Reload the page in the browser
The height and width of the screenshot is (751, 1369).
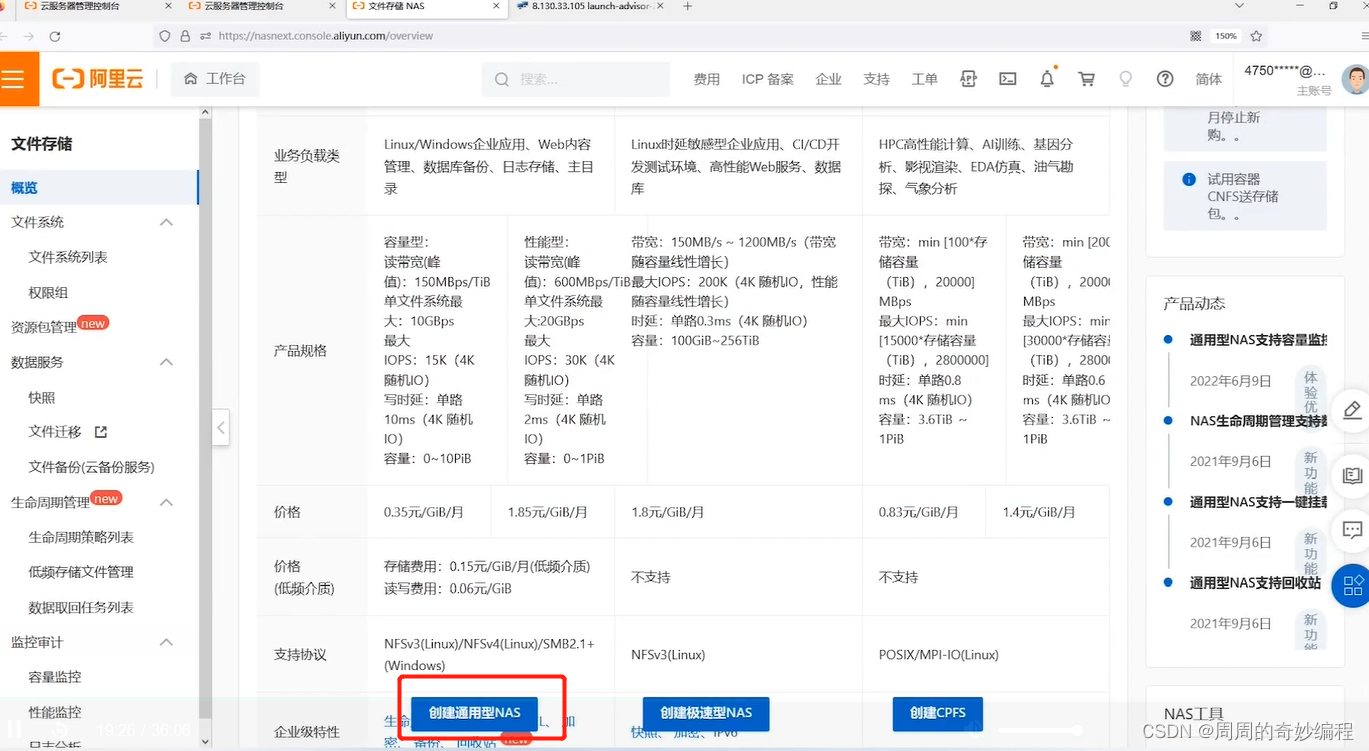[55, 36]
